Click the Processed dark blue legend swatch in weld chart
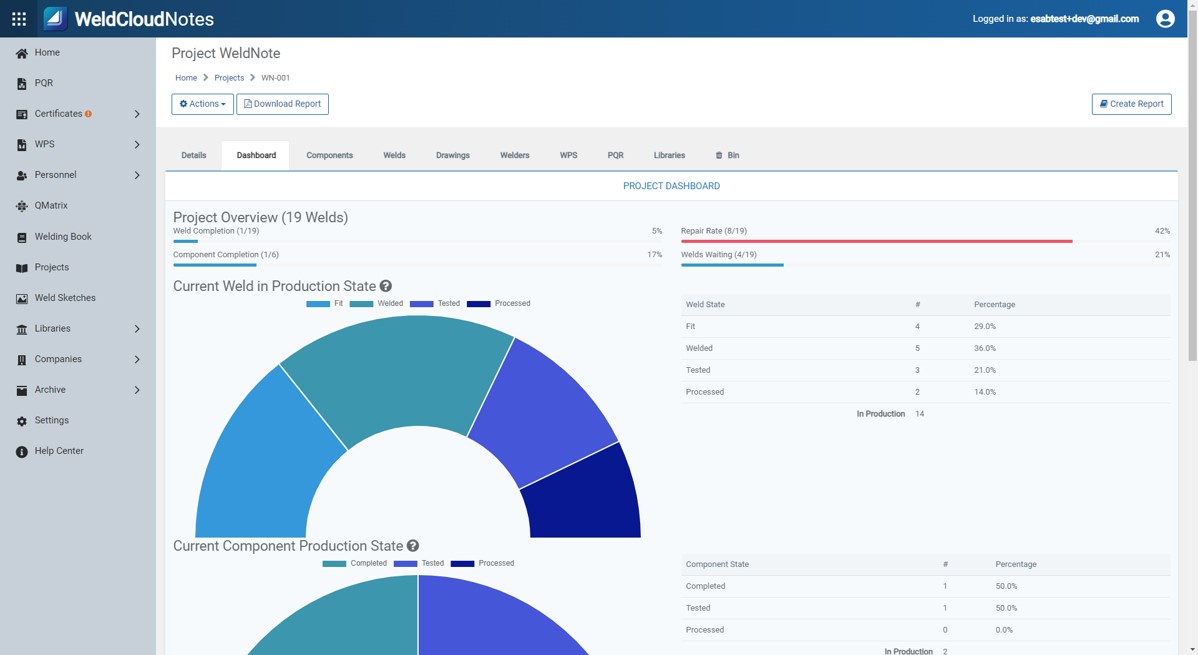This screenshot has width=1198, height=655. click(479, 304)
